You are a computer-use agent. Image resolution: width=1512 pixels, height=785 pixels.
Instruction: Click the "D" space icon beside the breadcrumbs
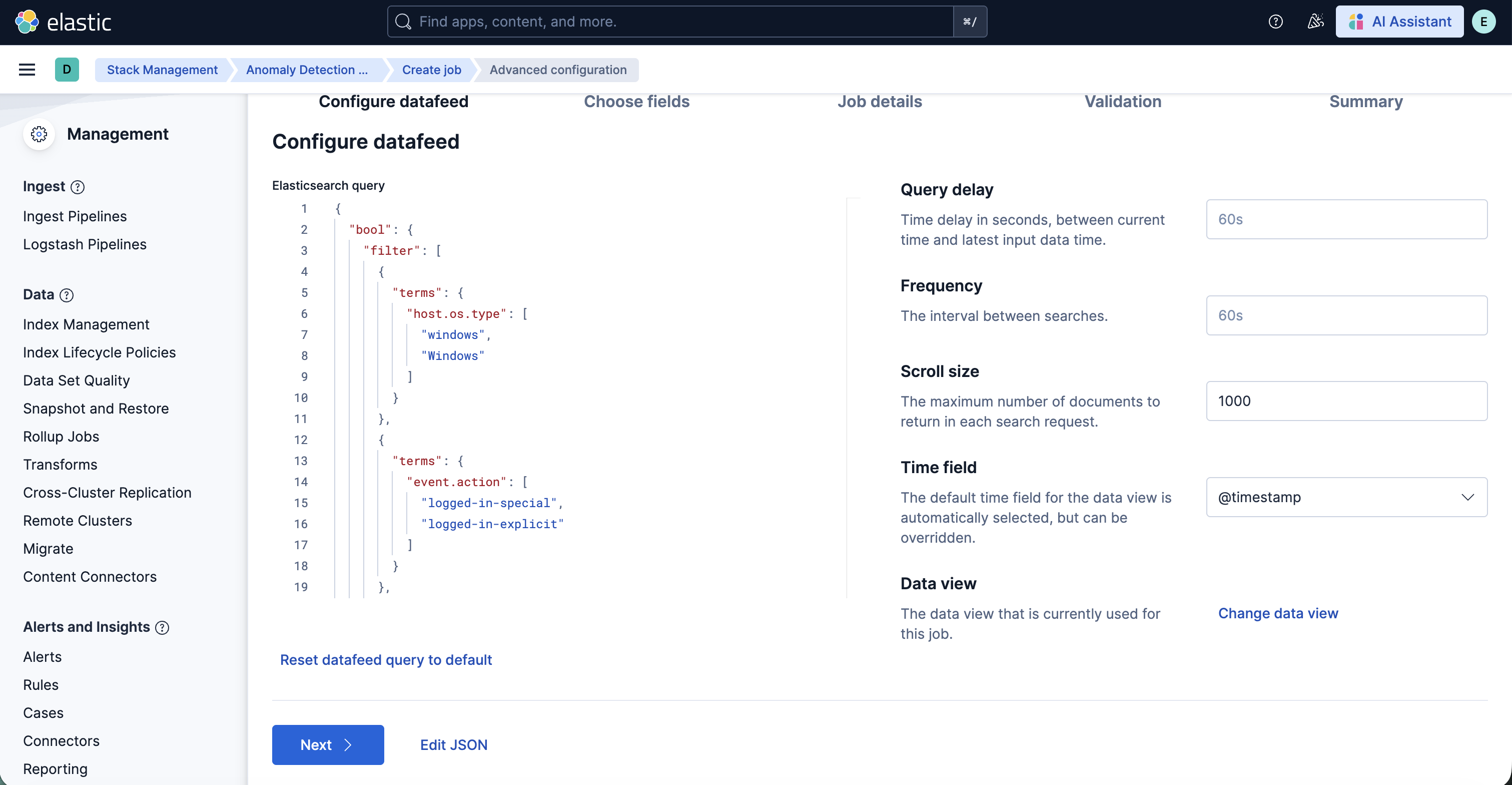67,69
